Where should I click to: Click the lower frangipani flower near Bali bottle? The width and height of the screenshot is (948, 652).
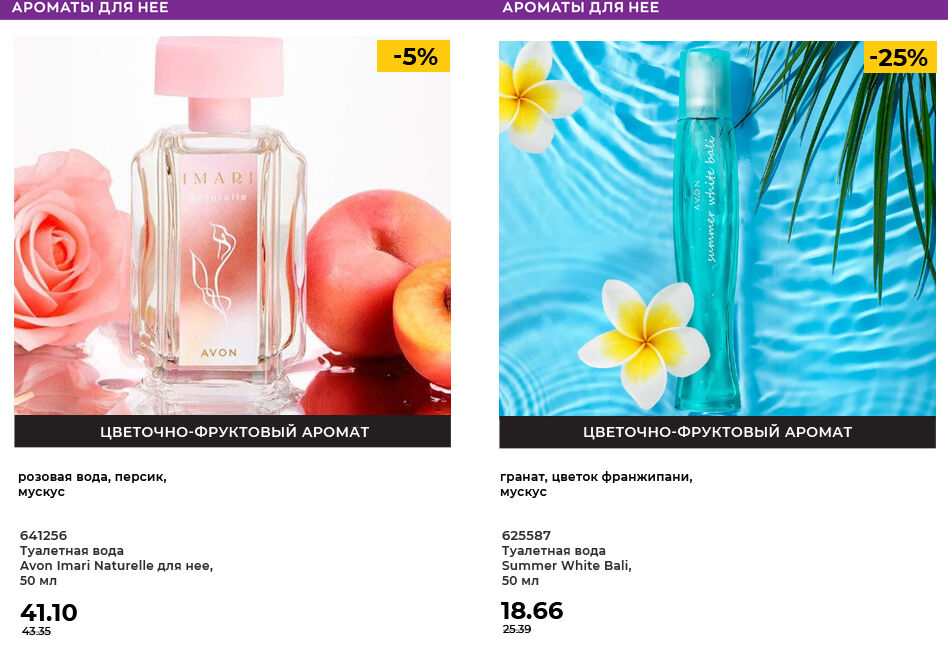[x=644, y=341]
